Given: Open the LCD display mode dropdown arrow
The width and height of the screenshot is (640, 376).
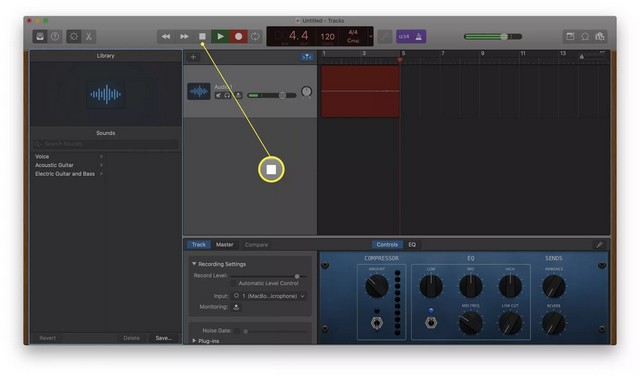Looking at the screenshot, I should point(370,36).
